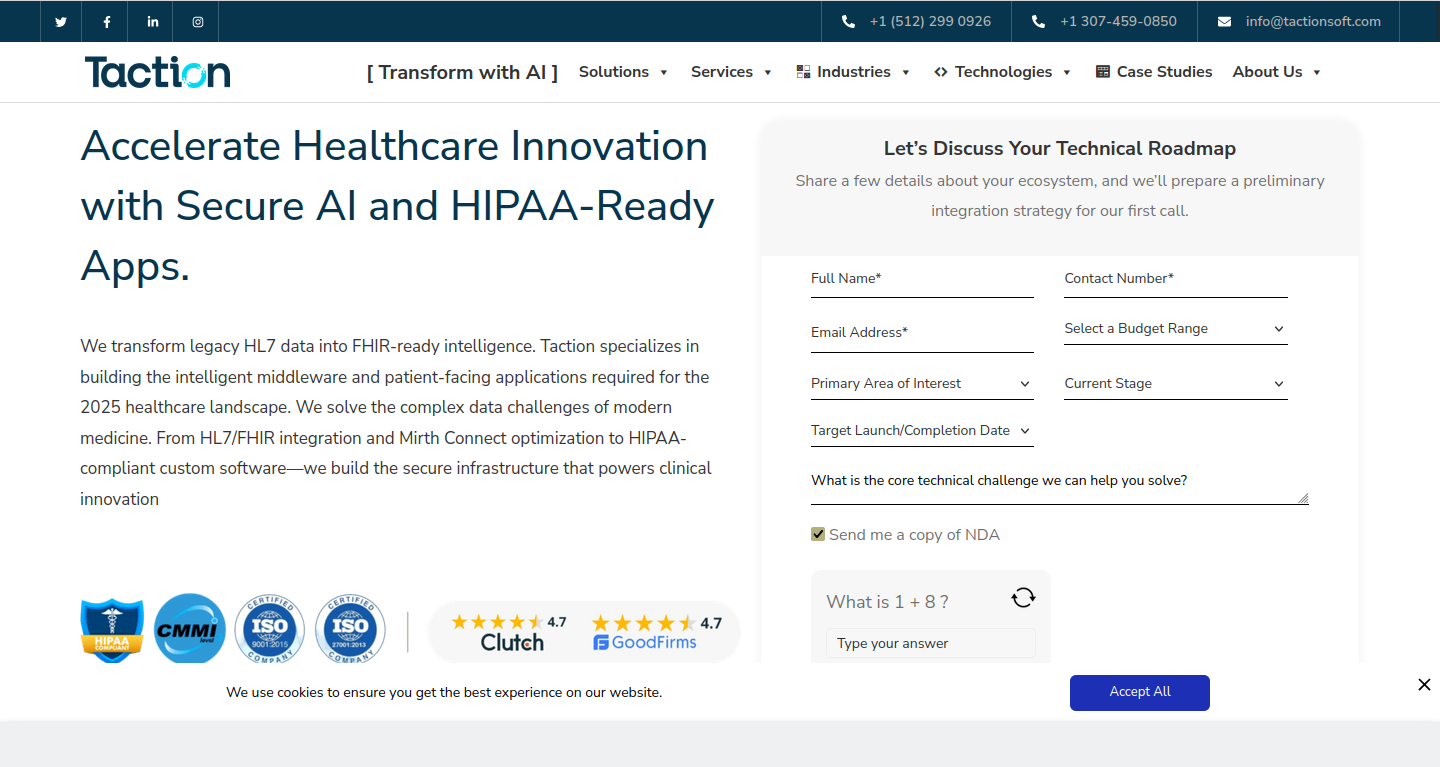The image size is (1440, 767).
Task: Open the Facebook social icon
Action: 107,22
